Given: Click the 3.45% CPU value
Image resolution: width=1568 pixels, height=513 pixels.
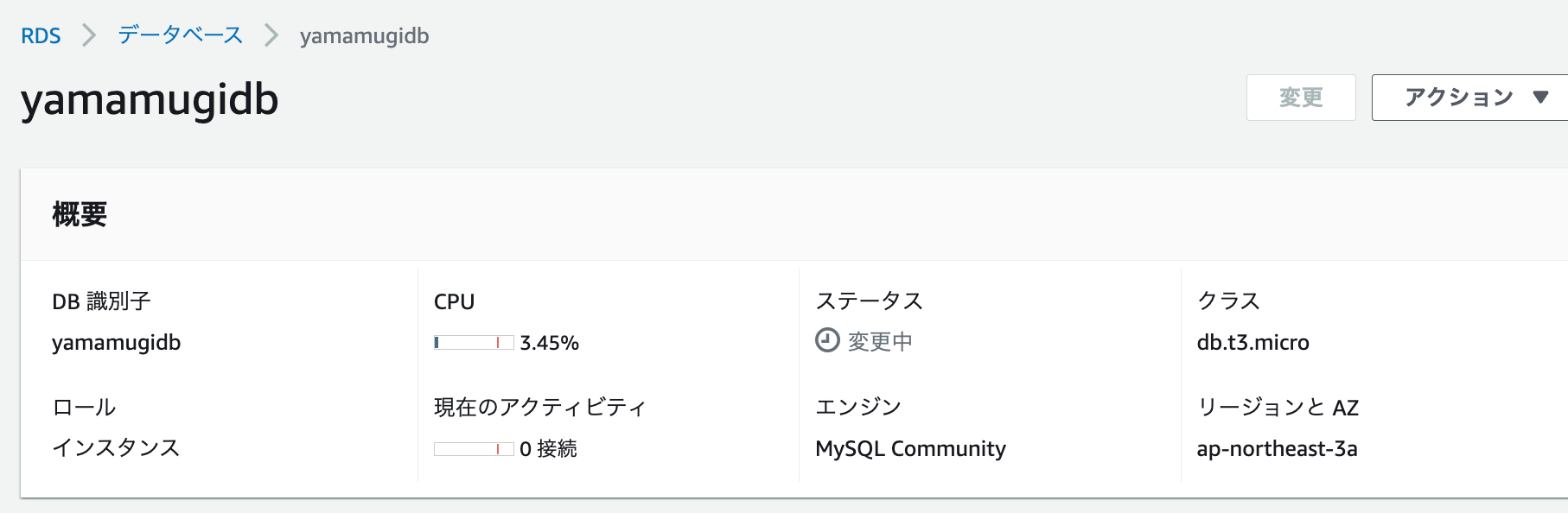Looking at the screenshot, I should (x=549, y=343).
